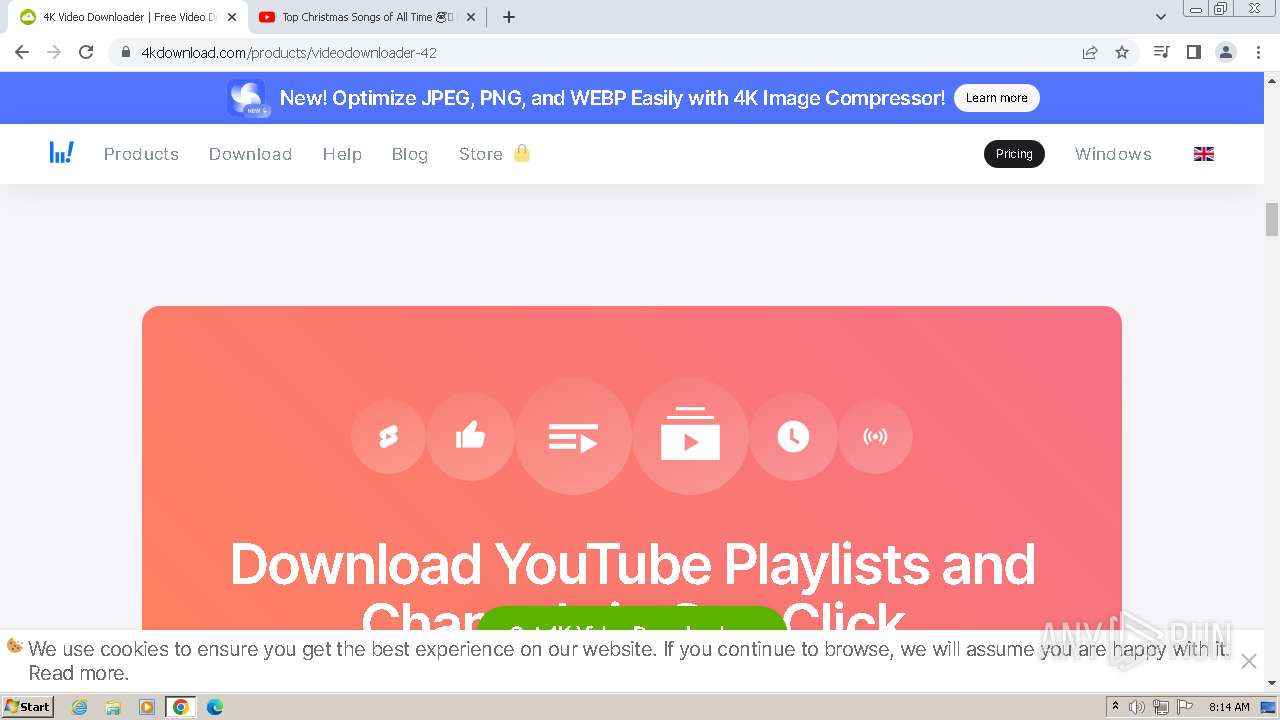Click the Store shopping bag icon
Image resolution: width=1280 pixels, height=720 pixels.
521,153
